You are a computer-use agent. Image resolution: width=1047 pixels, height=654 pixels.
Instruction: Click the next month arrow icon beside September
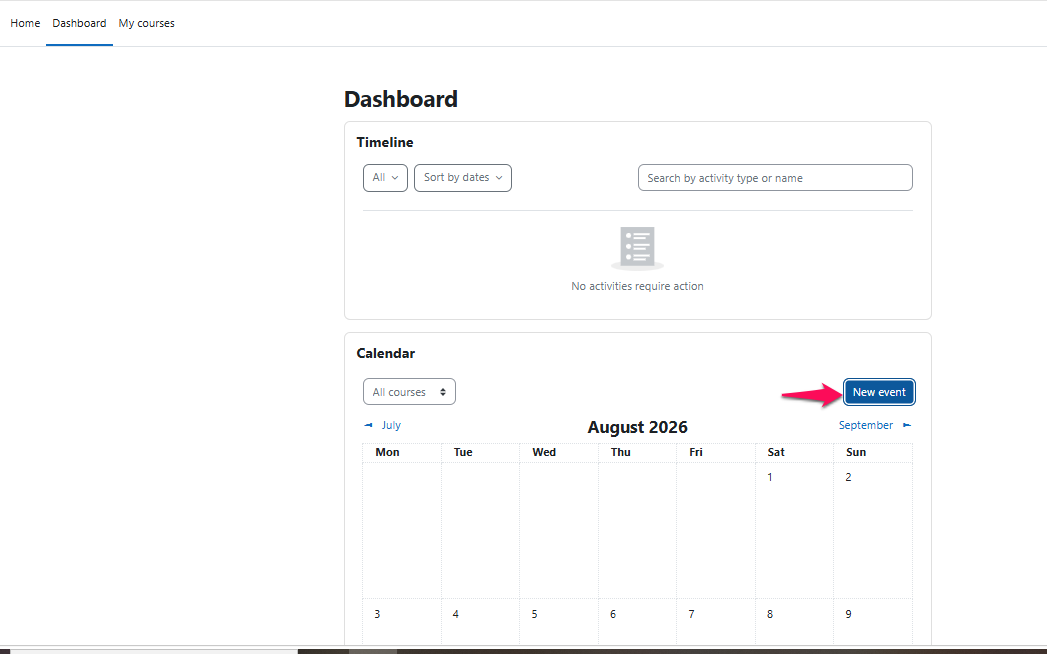[x=907, y=425]
